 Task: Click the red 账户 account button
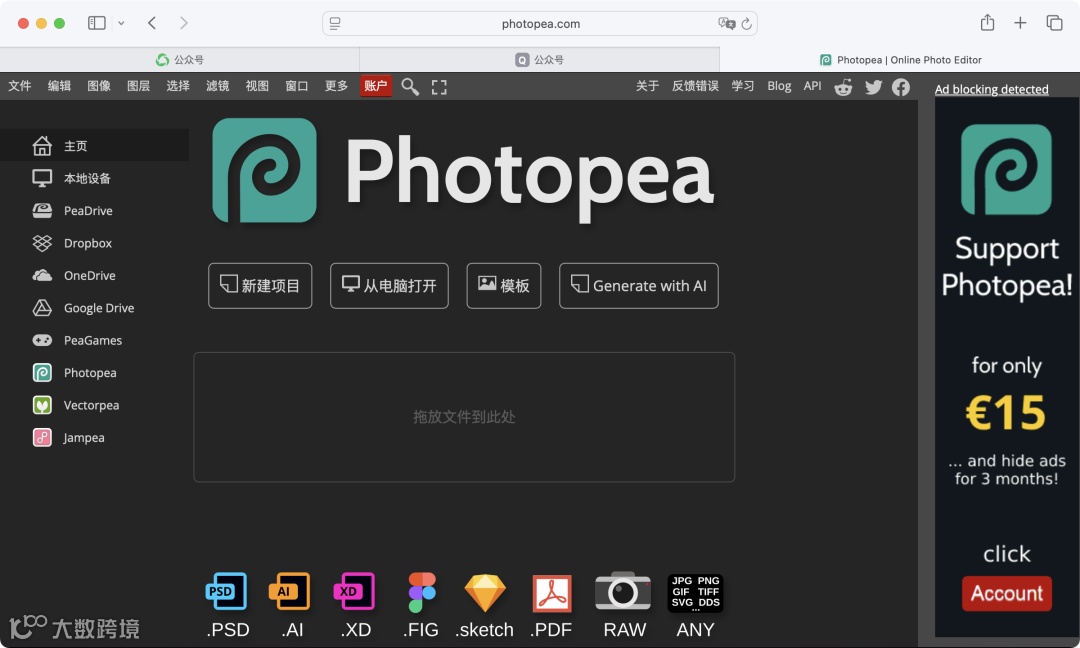[376, 86]
